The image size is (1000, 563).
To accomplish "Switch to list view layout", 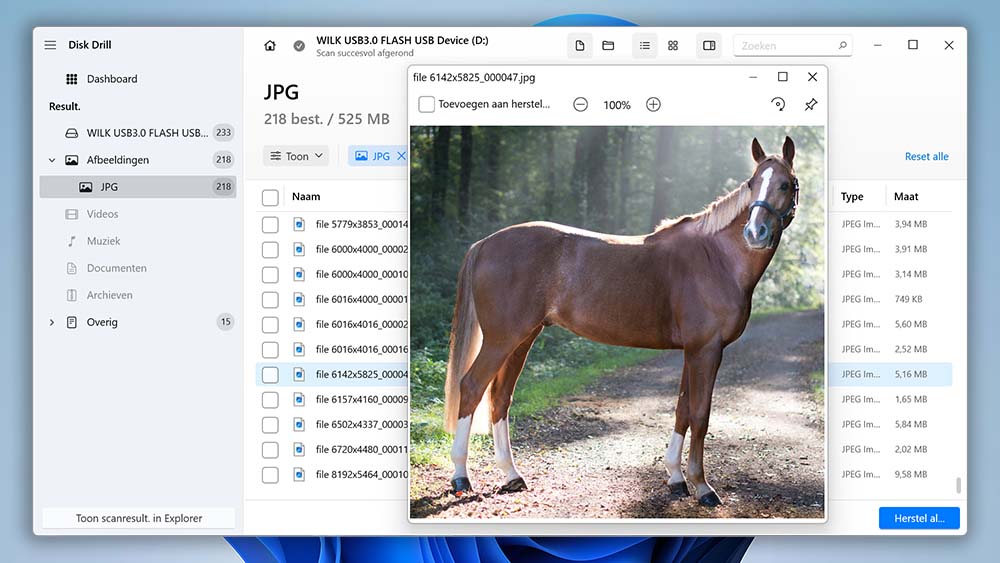I will (x=645, y=46).
